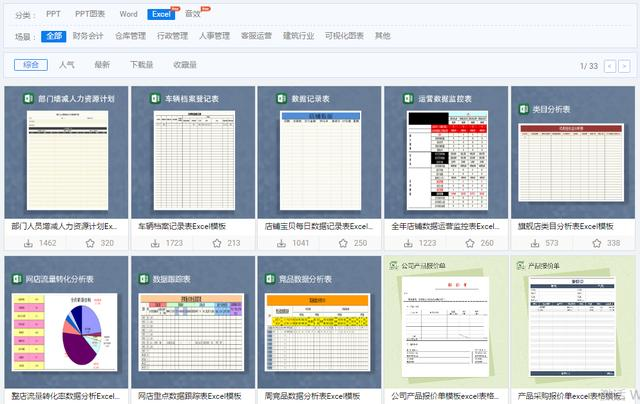Open 旗舰店类目分析表Excel模板 title link

(x=565, y=226)
